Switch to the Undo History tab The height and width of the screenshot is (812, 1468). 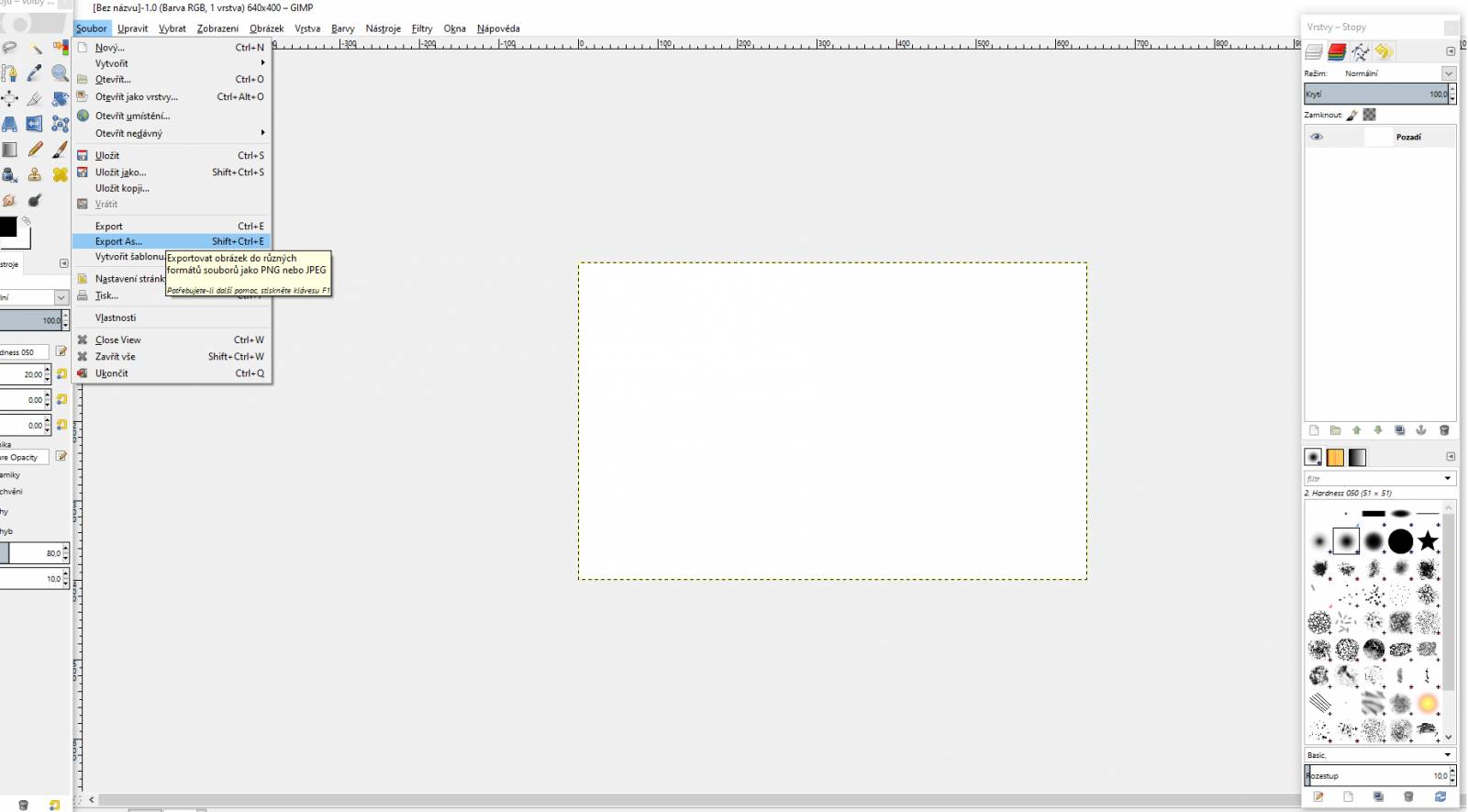point(1383,51)
